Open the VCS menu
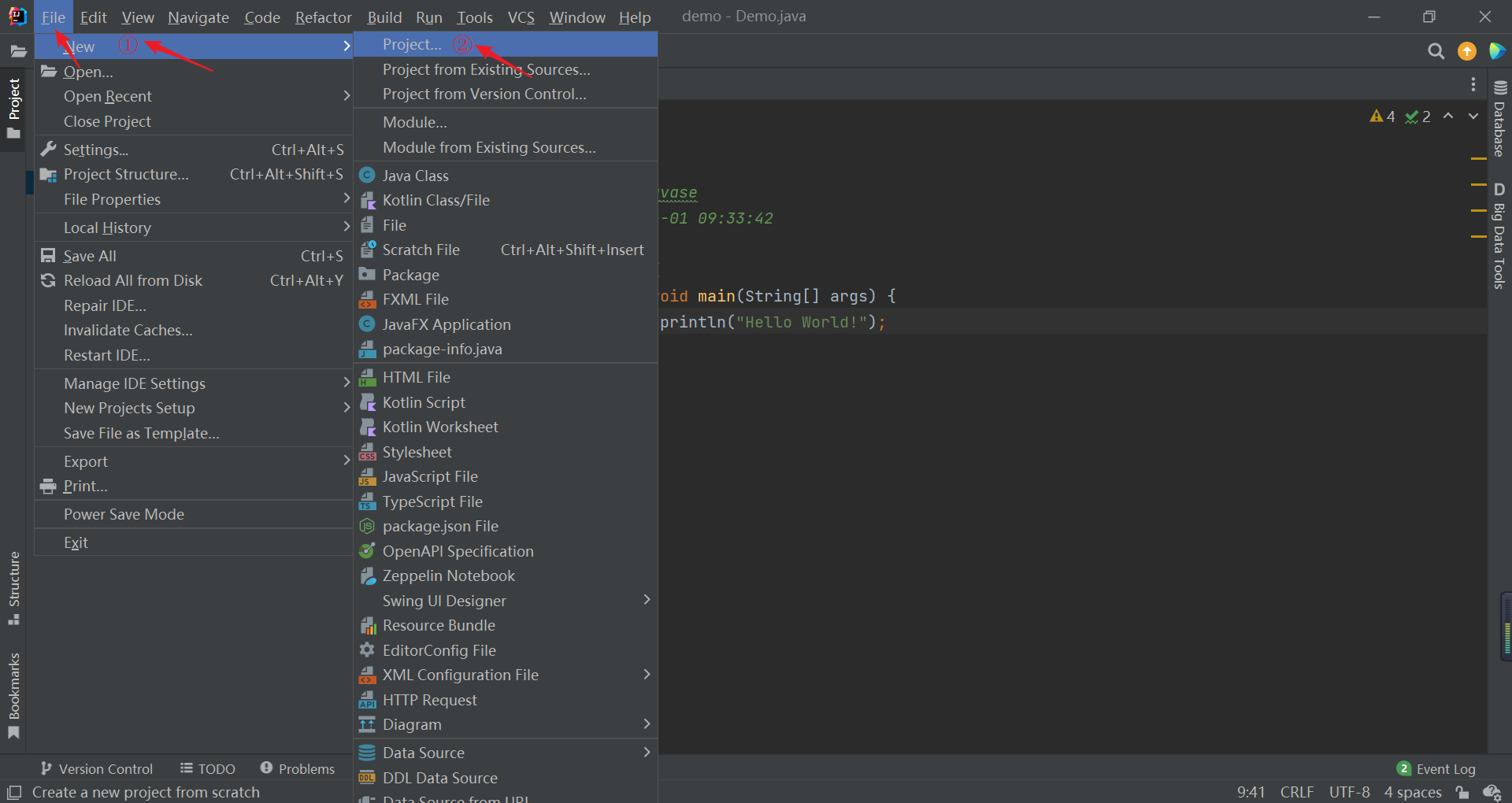The height and width of the screenshot is (803, 1512). (521, 17)
